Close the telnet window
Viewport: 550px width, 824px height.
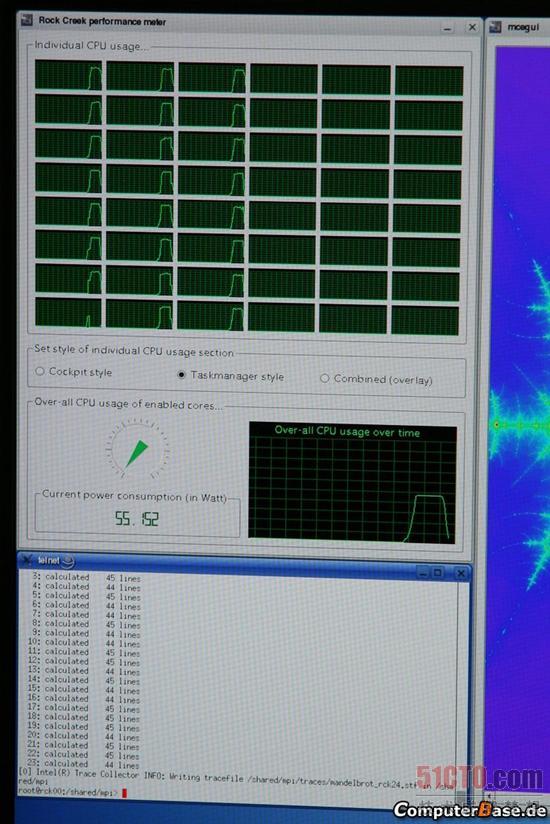pos(460,573)
